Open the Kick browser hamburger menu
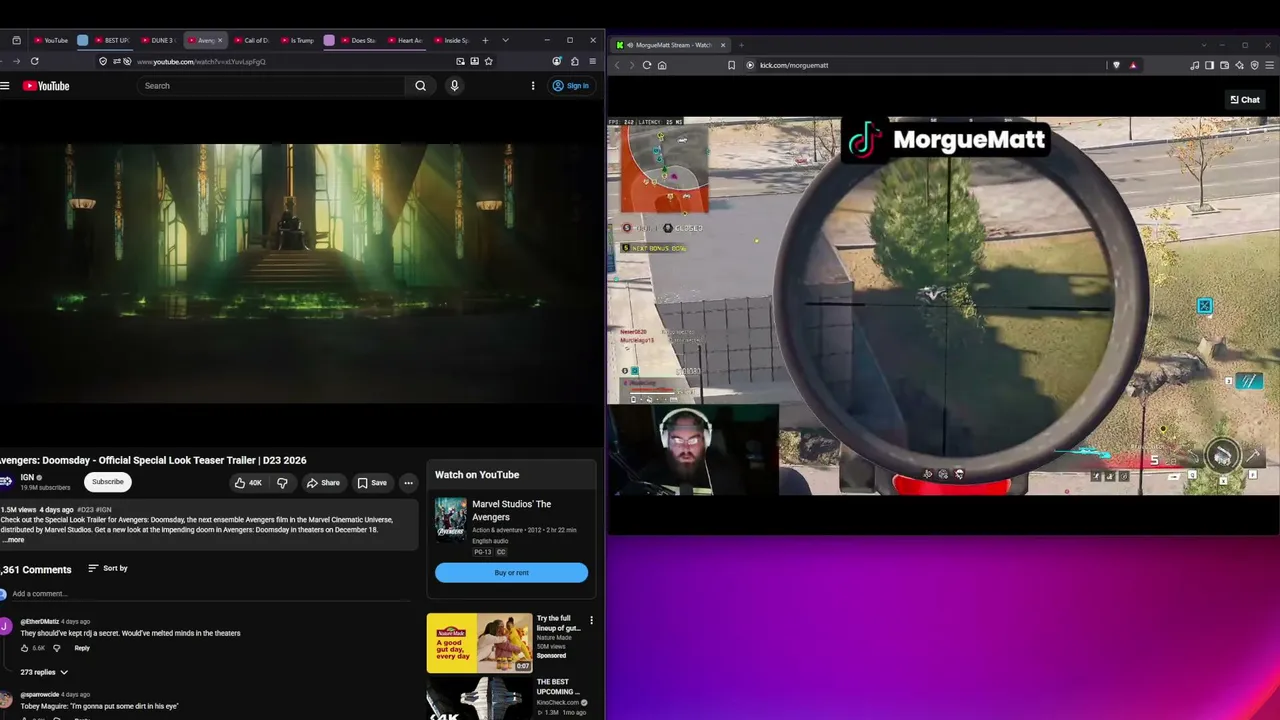Viewport: 1280px width, 720px height. point(1269,65)
